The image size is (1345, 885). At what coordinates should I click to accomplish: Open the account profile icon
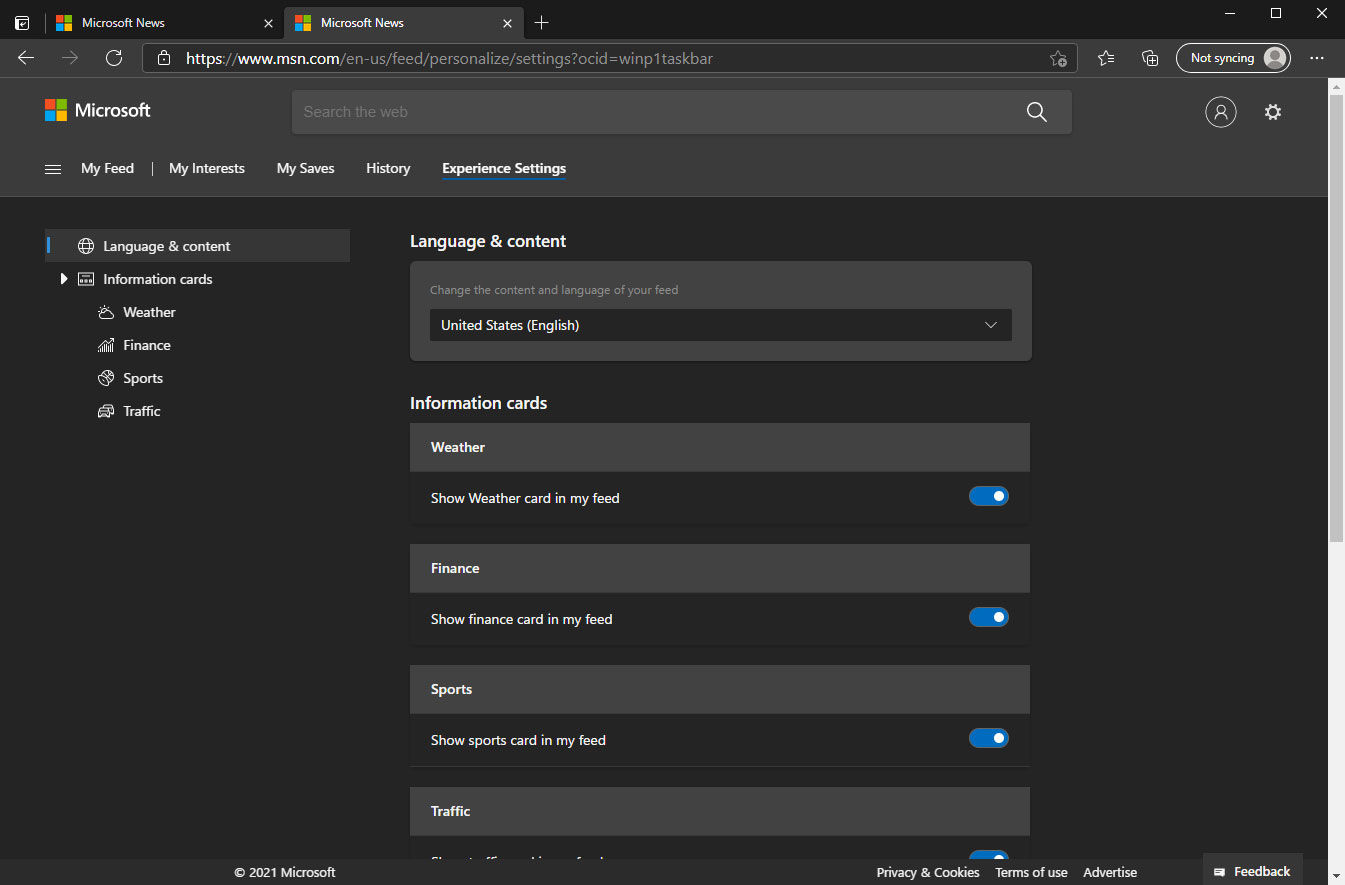[x=1220, y=112]
